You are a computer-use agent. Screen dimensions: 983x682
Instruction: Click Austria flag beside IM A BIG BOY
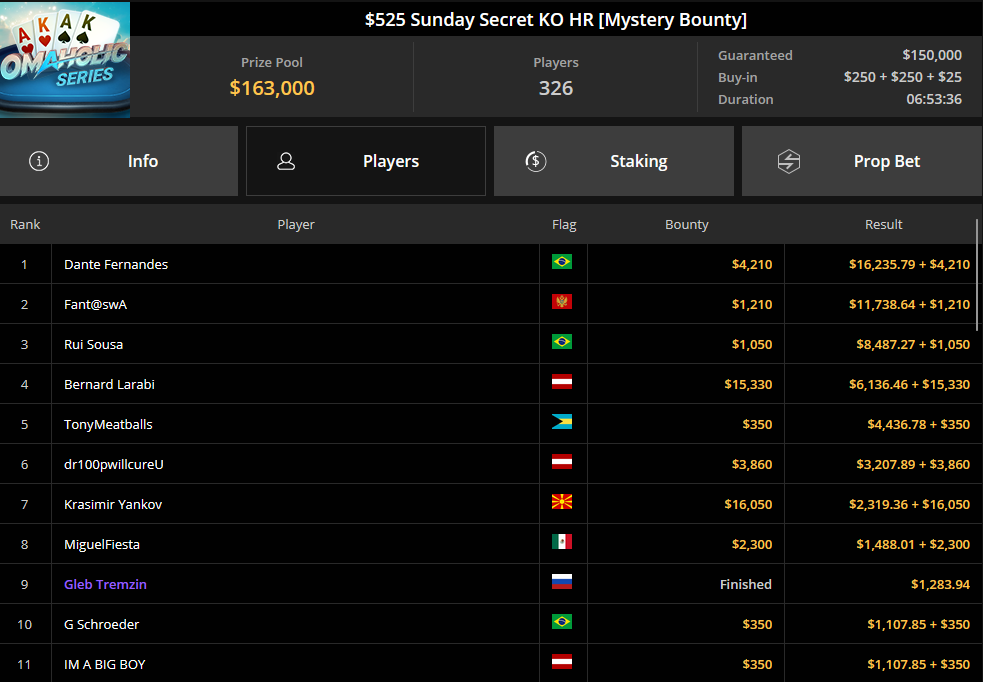tap(562, 662)
